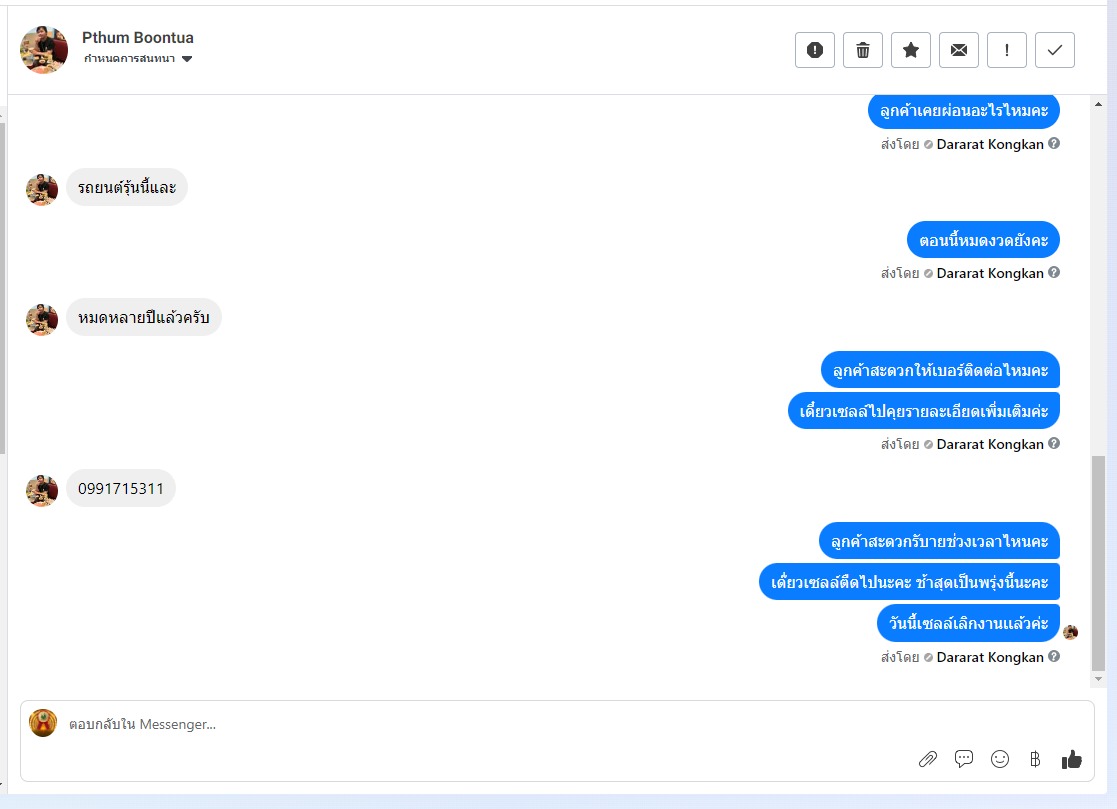Open the emoji picker smiley icon
Viewport: 1117px width, 809px height.
pyautogui.click(x=1000, y=759)
